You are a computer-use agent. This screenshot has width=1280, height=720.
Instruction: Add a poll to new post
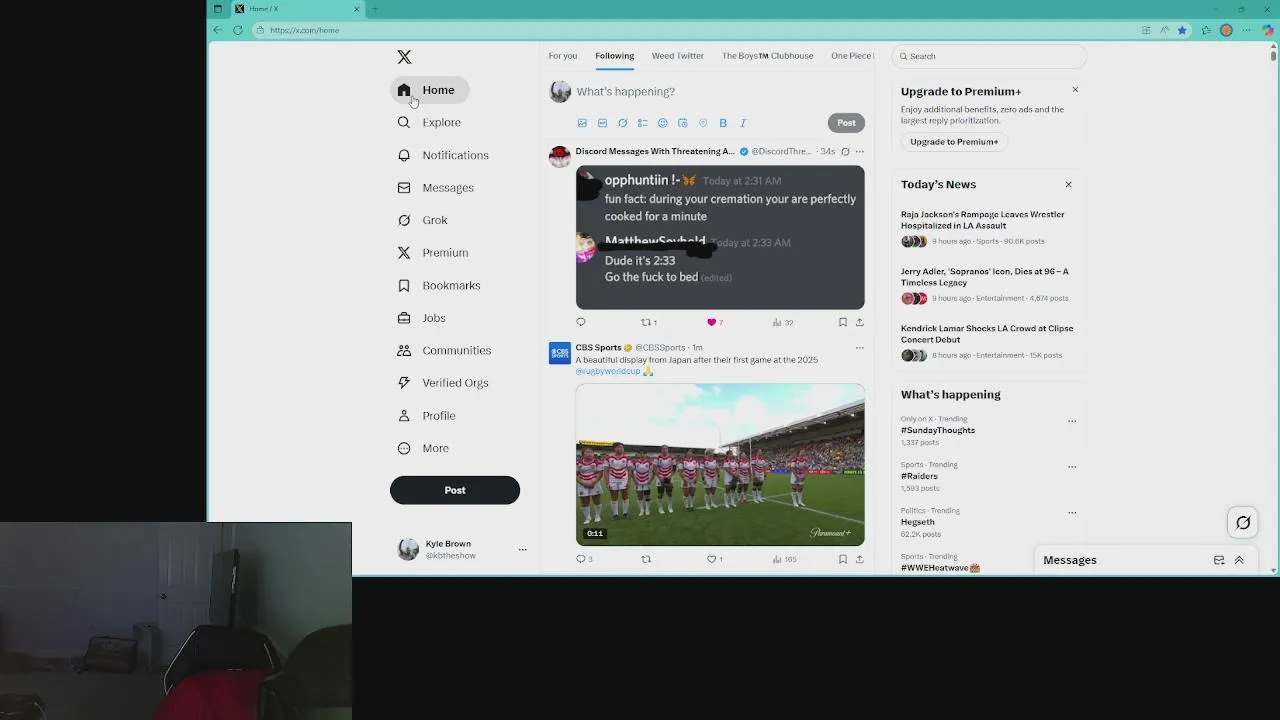(x=642, y=123)
